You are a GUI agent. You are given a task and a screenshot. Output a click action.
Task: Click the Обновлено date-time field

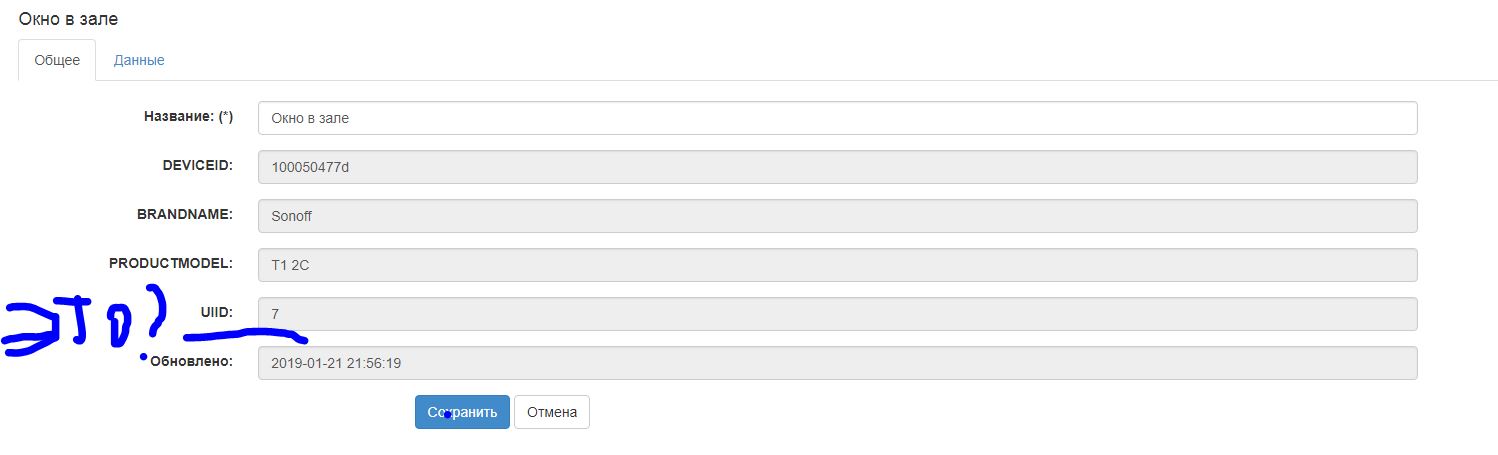[837, 363]
